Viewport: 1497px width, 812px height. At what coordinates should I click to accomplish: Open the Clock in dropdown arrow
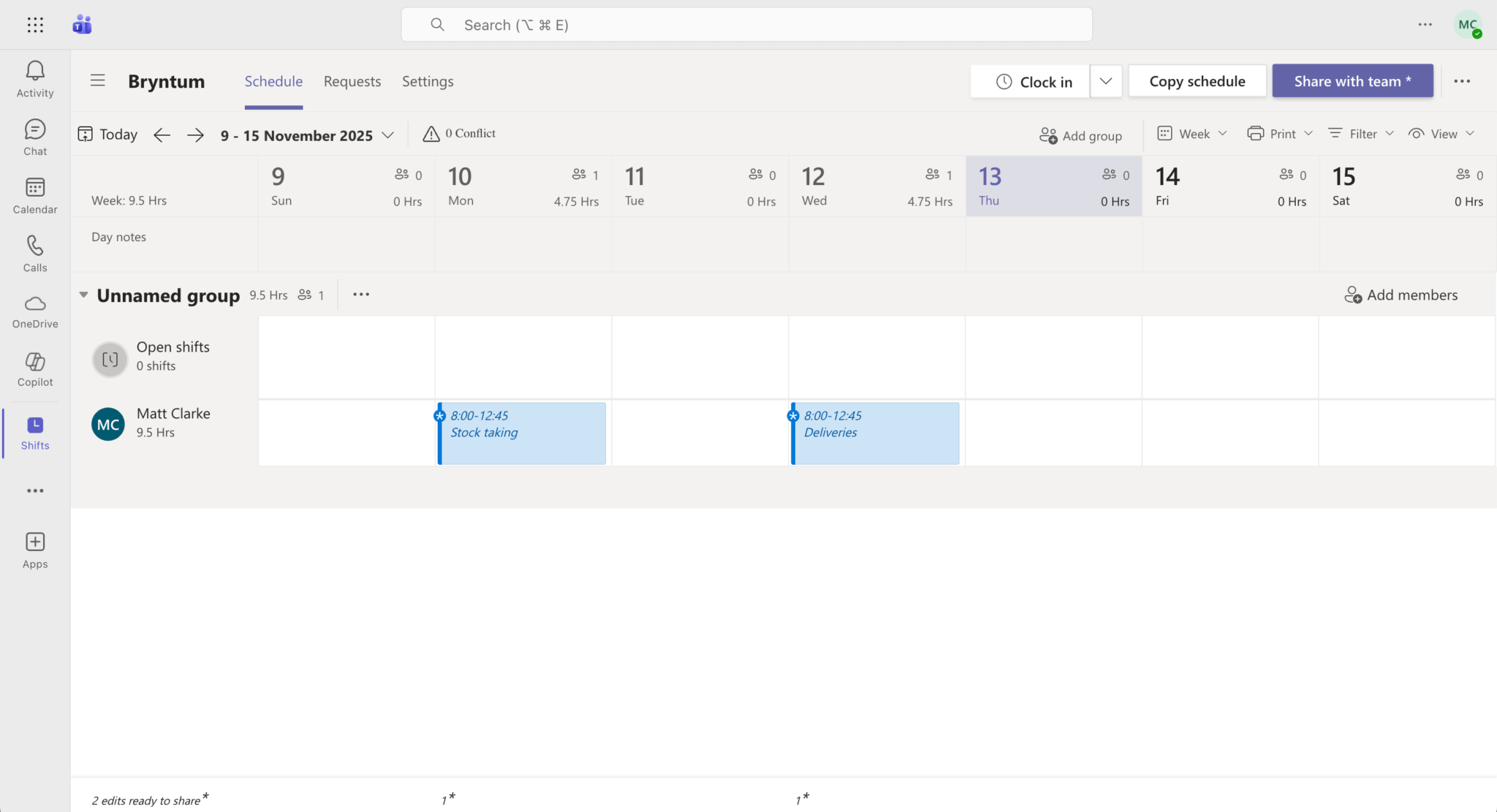[1106, 81]
